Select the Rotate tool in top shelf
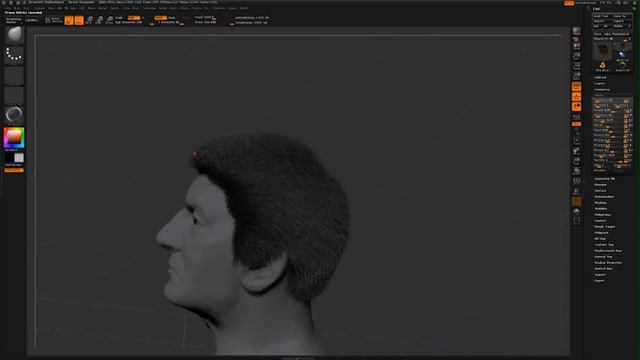The width and height of the screenshot is (640, 360). click(x=109, y=20)
